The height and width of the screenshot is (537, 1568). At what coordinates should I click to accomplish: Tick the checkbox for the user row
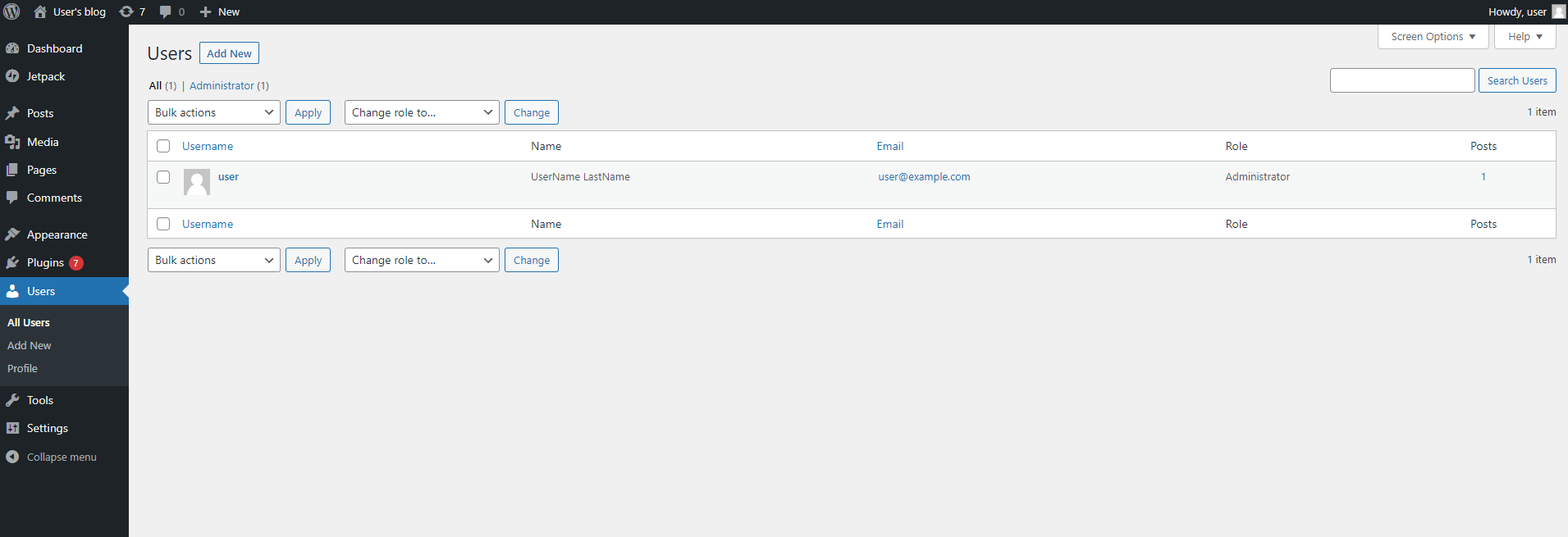[x=163, y=177]
